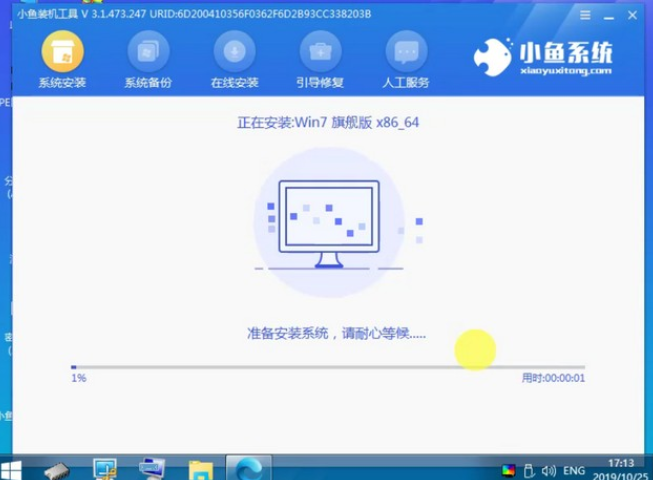Click the ENG language indicator

point(574,470)
